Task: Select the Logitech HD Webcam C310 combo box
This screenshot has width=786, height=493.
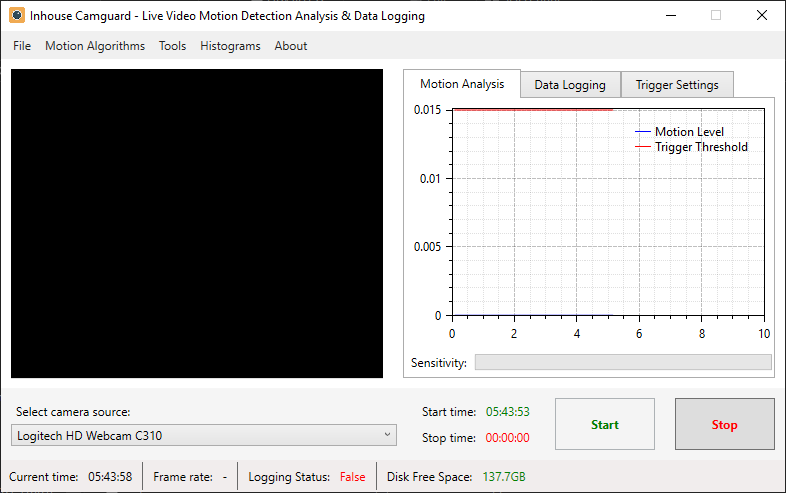Action: 204,435
